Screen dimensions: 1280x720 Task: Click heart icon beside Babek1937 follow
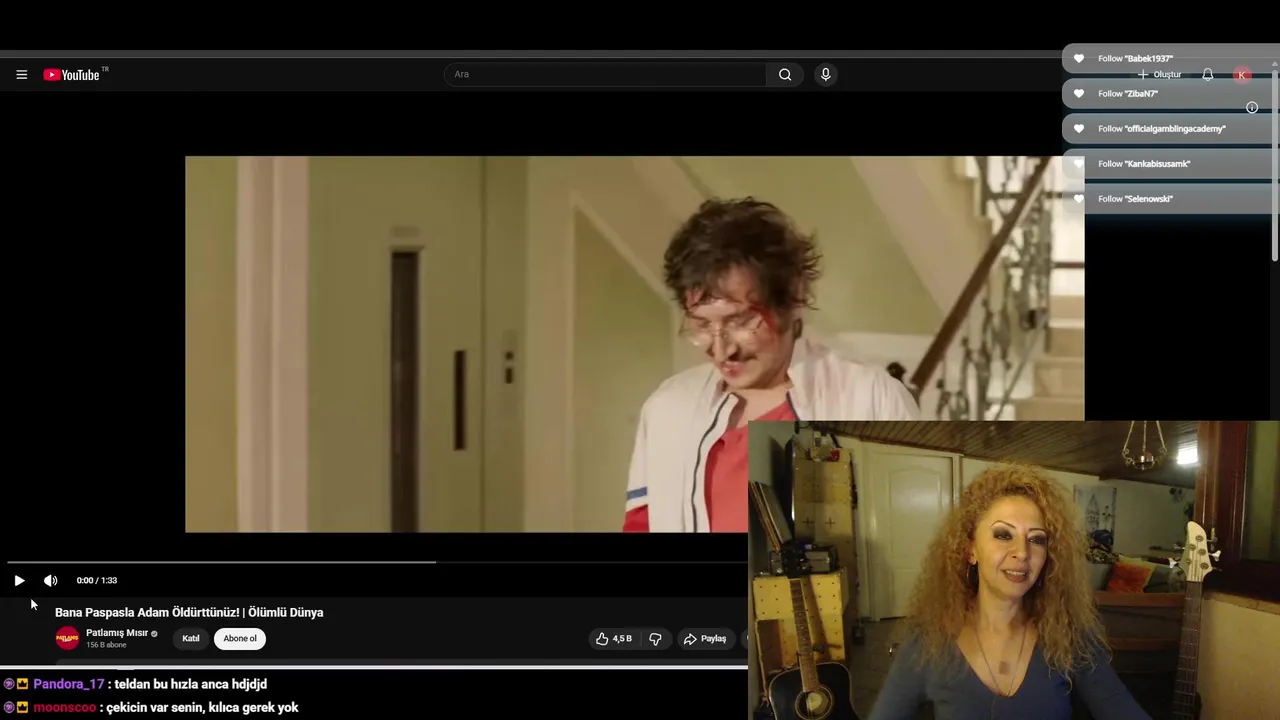1079,59
